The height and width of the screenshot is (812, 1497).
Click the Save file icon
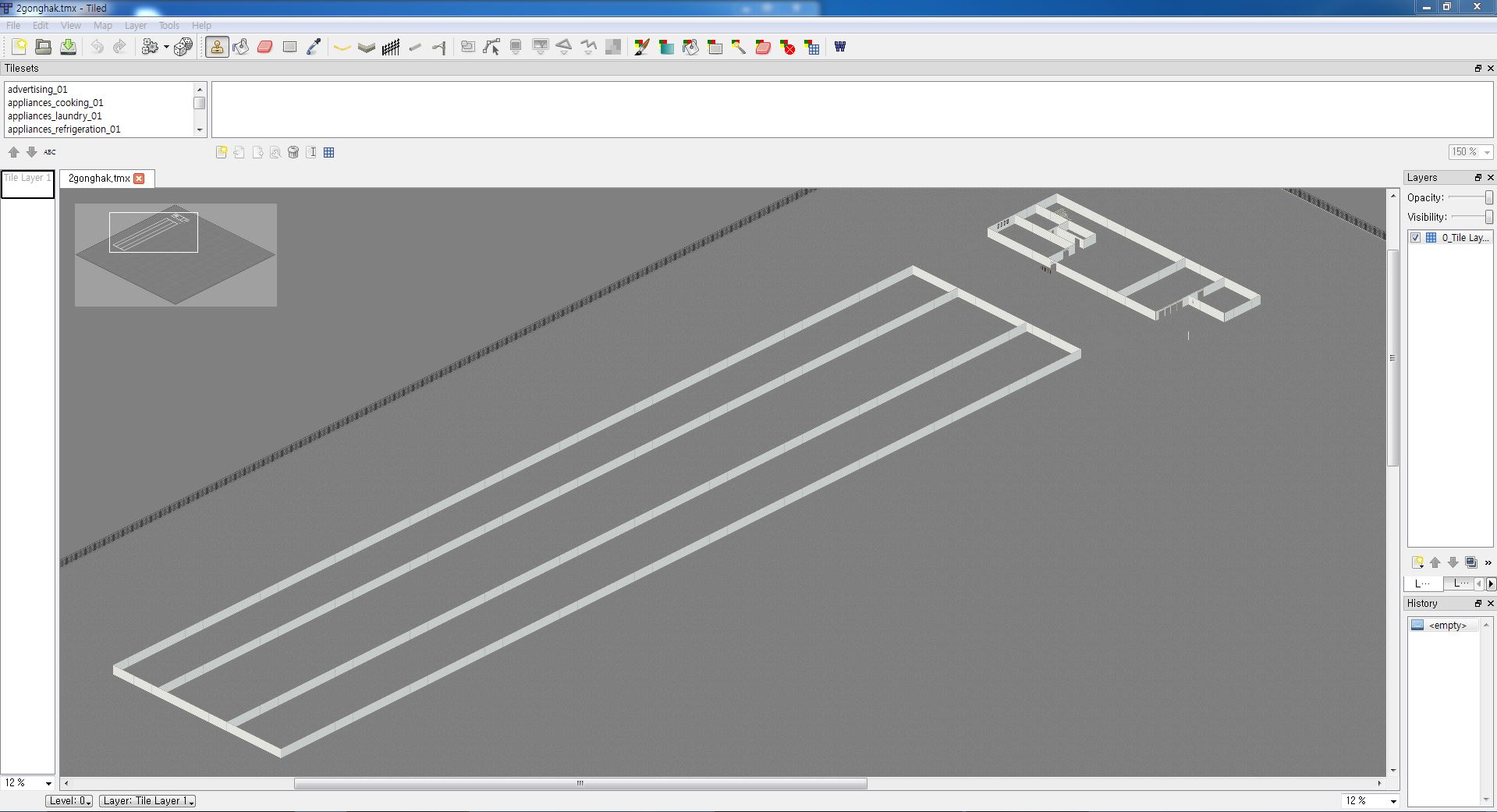tap(69, 48)
